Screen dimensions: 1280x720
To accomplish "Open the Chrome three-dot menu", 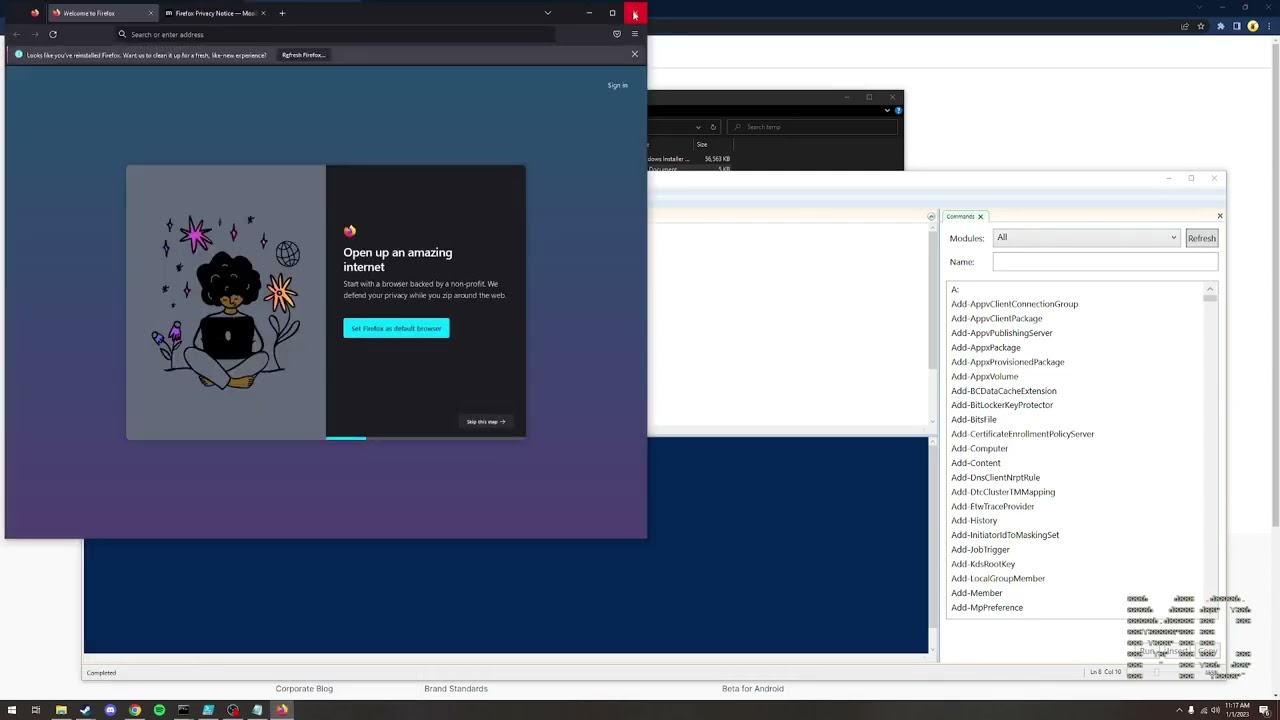I will pos(1269,26).
